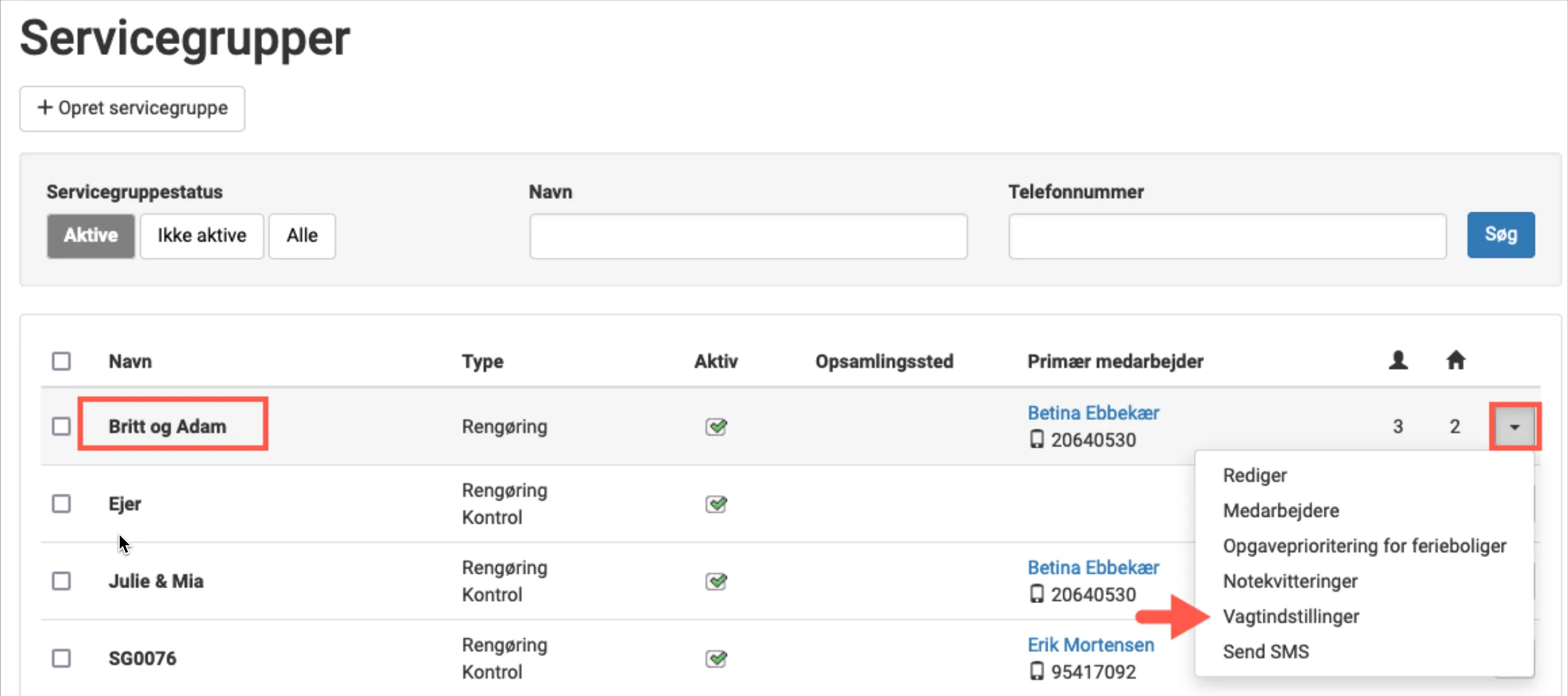Click the employees person icon column header
Image resolution: width=1568 pixels, height=696 pixels.
point(1397,360)
